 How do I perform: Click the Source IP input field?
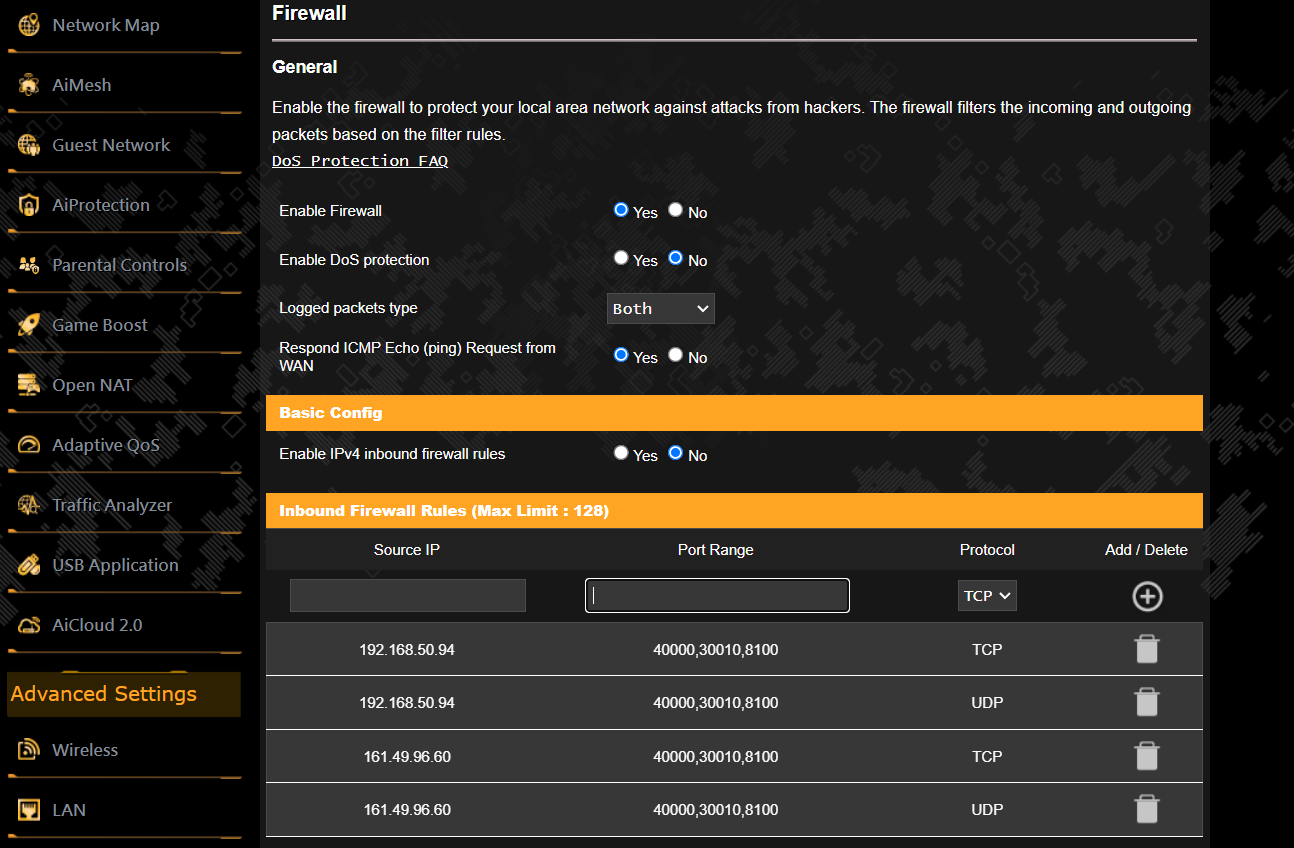click(x=407, y=595)
